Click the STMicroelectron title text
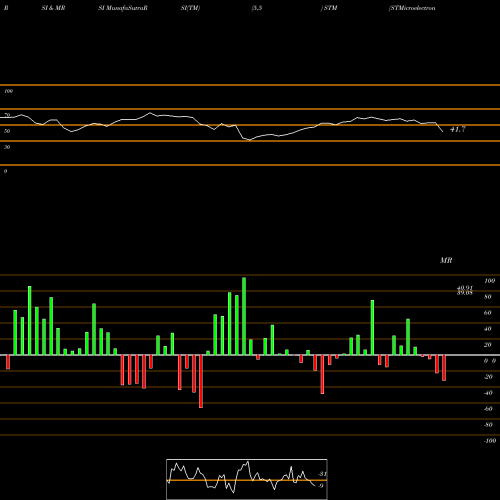This screenshot has width=500, height=500. [x=412, y=8]
